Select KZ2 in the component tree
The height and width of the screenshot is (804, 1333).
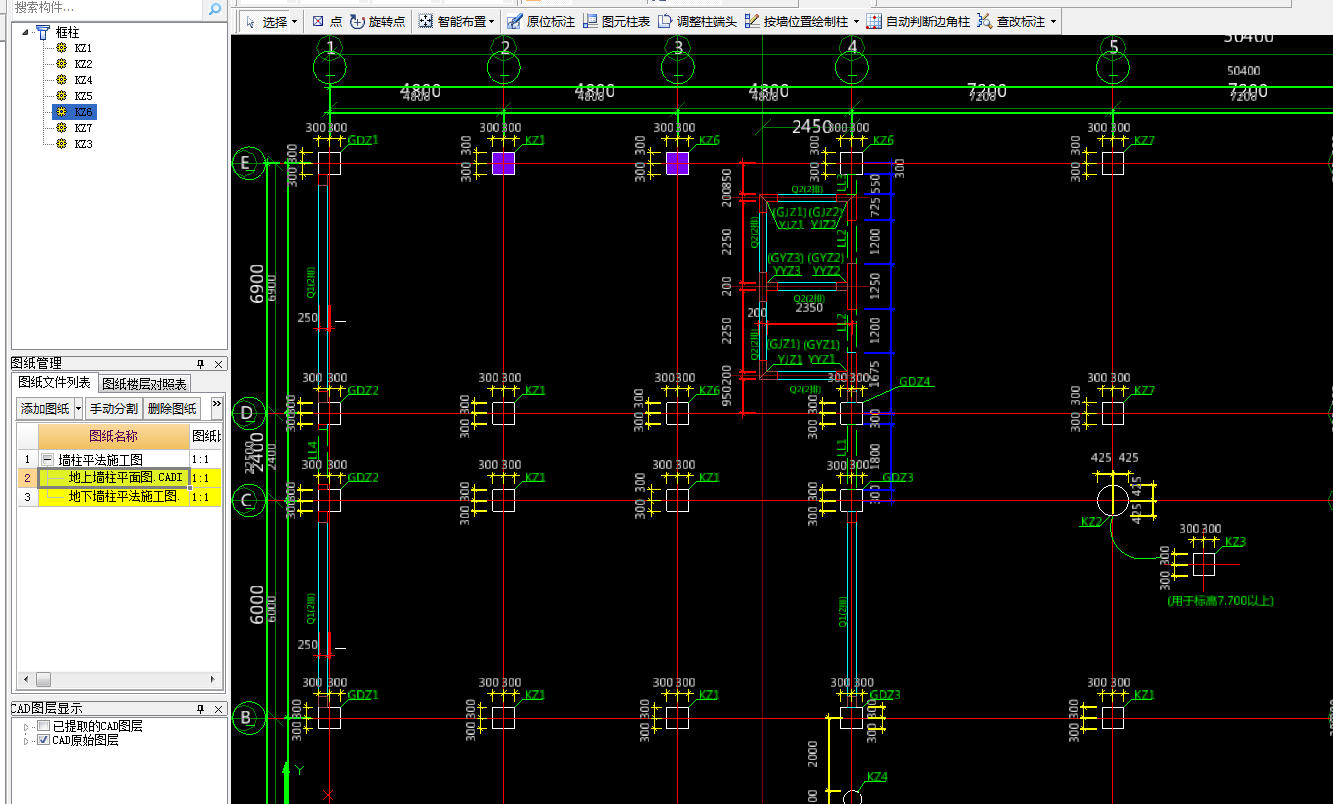[83, 64]
